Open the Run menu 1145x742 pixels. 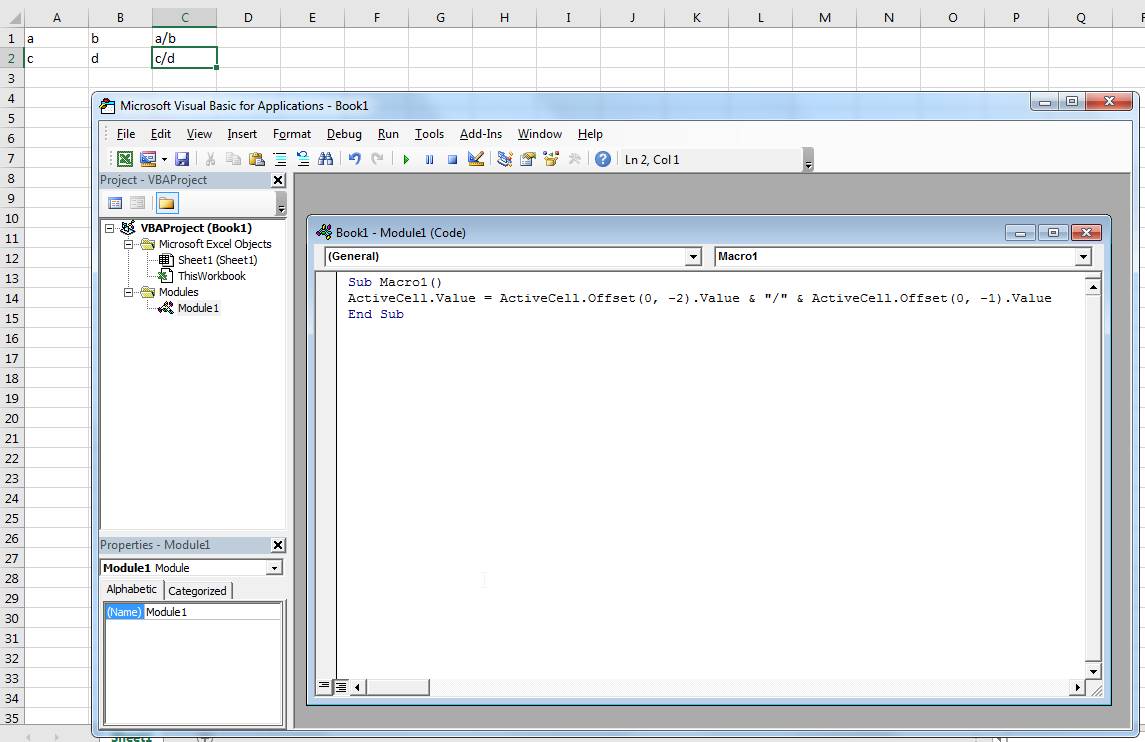pos(388,134)
